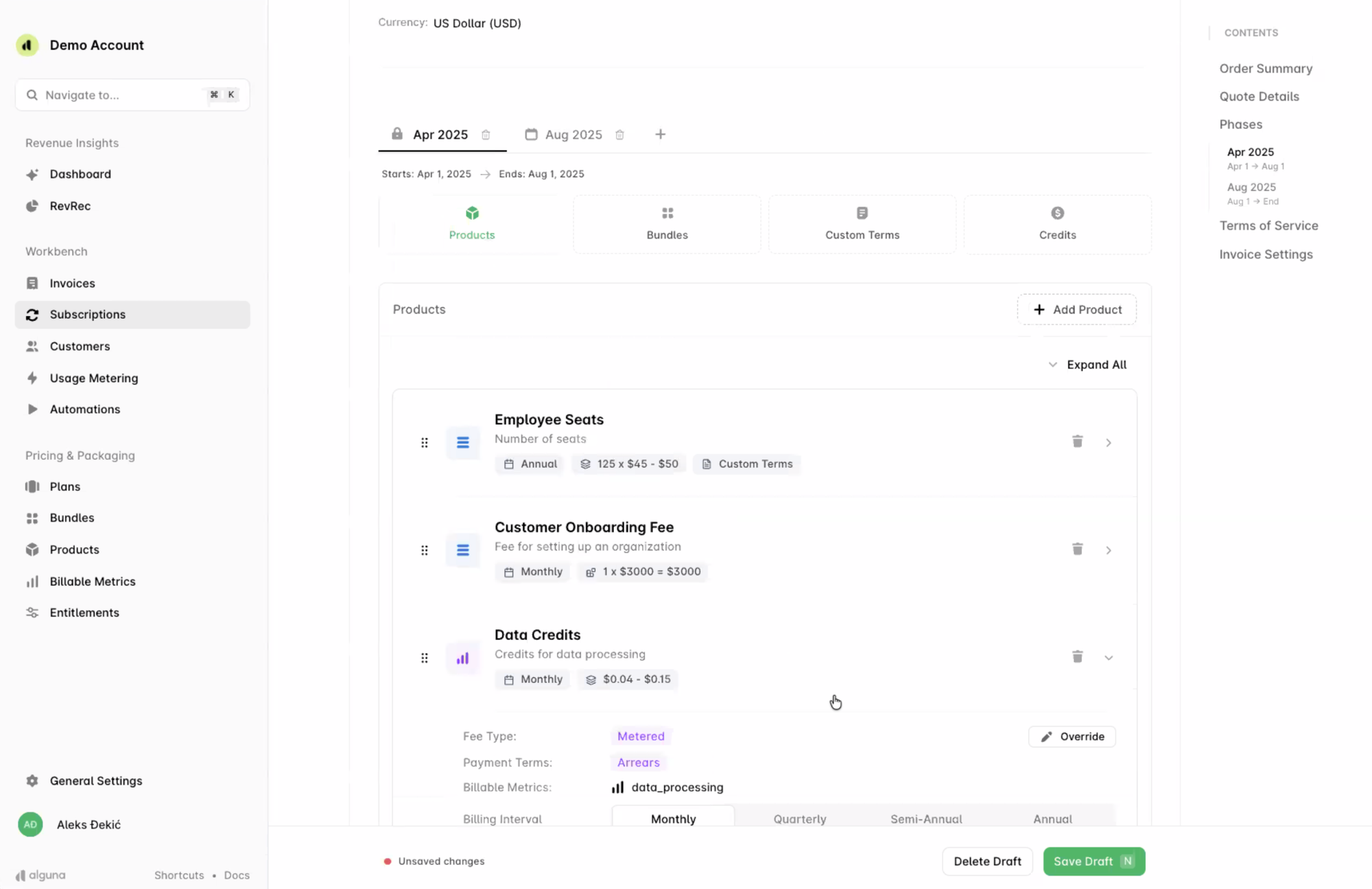The height and width of the screenshot is (889, 1372).
Task: Select the Credits category icon
Action: (1056, 213)
